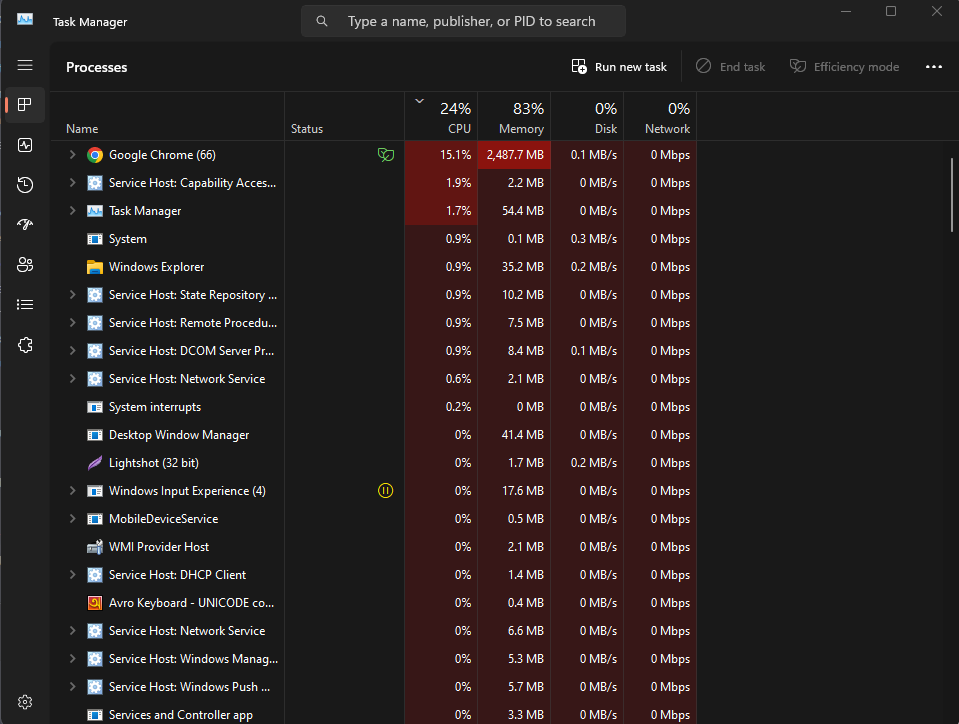
Task: Click the Processes page heading
Action: (x=97, y=67)
